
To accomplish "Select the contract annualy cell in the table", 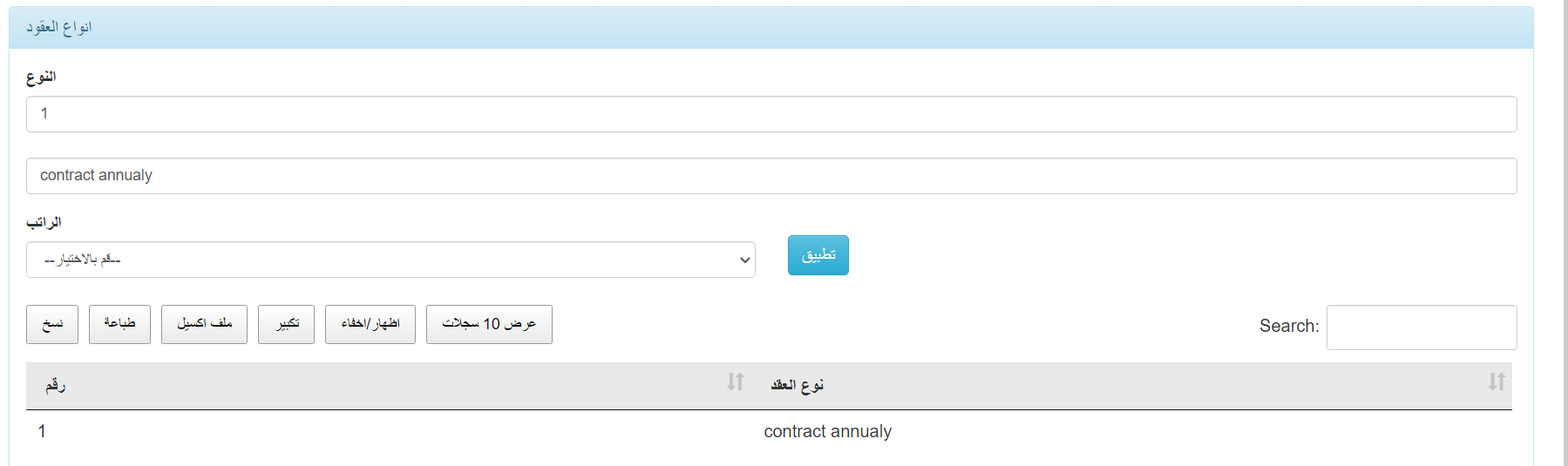I will (827, 431).
